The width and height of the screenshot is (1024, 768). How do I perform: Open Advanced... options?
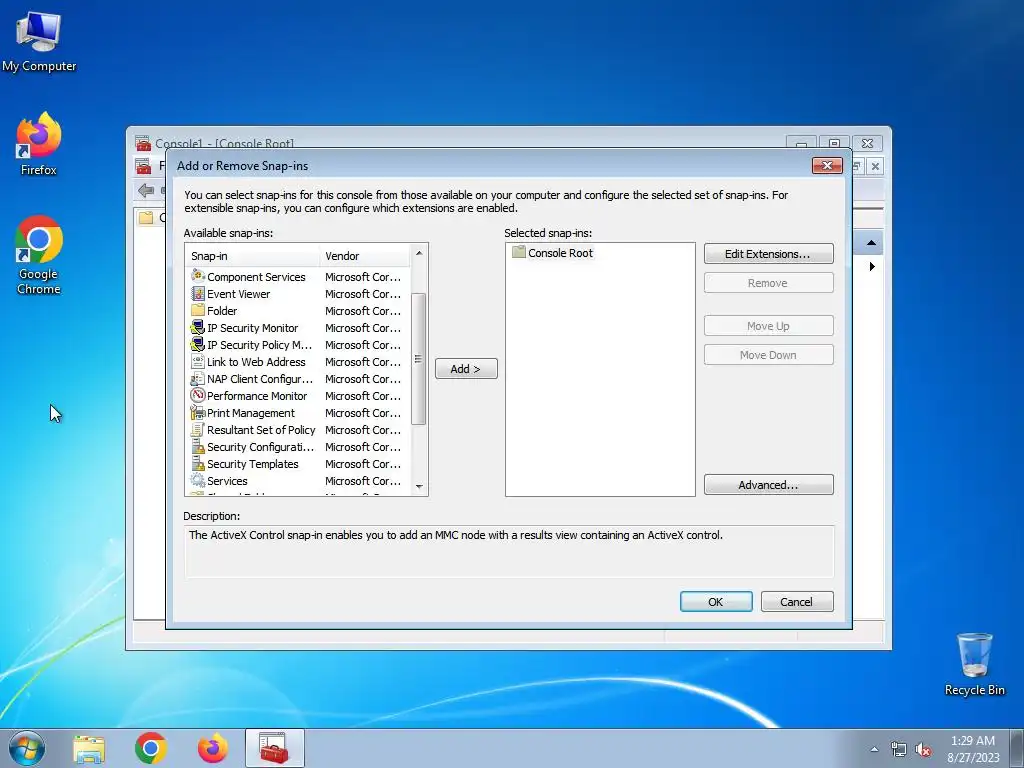(768, 485)
